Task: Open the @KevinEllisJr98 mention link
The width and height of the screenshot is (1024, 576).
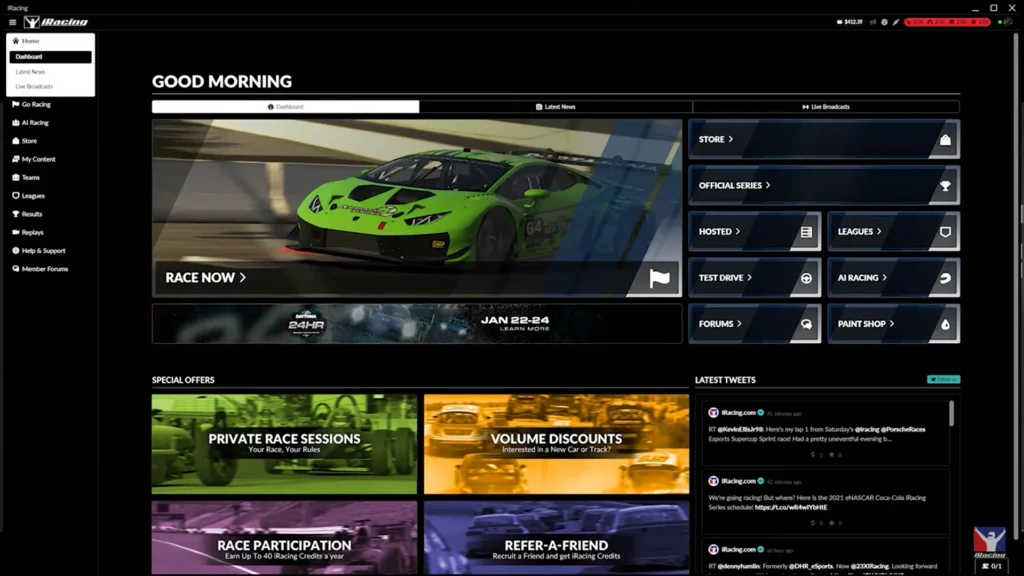Action: coord(740,430)
